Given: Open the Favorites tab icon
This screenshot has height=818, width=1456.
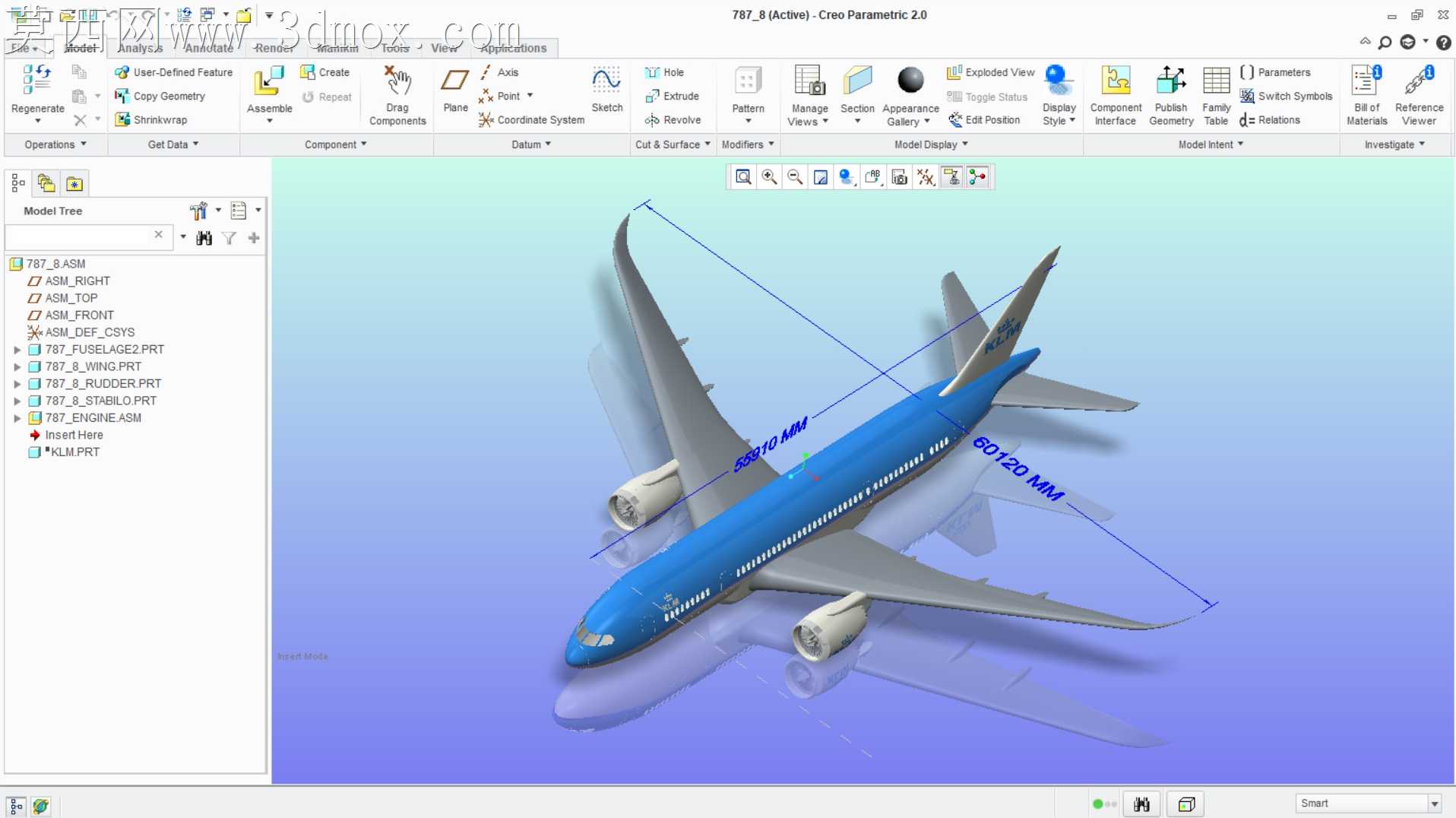Looking at the screenshot, I should 74,183.
